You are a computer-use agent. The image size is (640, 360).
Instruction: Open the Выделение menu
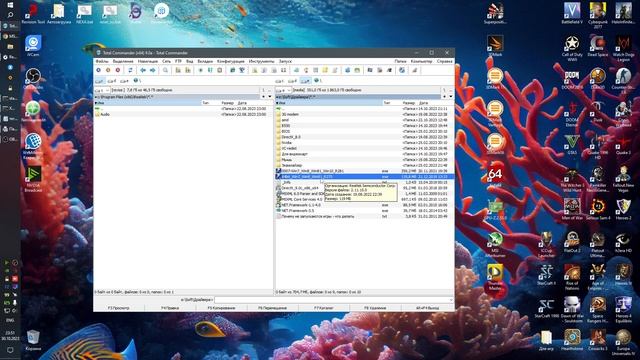pos(123,61)
